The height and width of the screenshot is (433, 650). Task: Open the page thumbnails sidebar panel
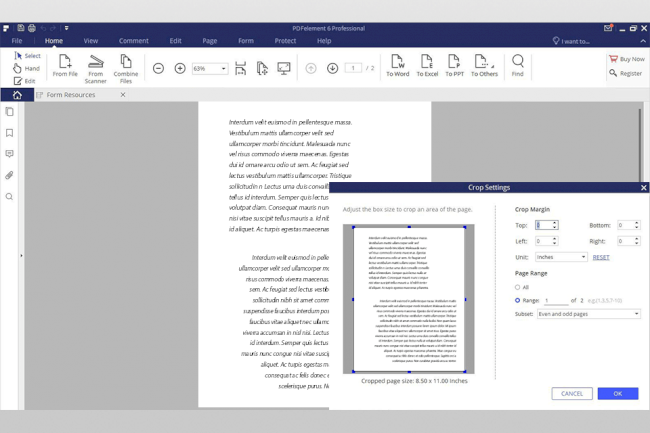pyautogui.click(x=10, y=112)
